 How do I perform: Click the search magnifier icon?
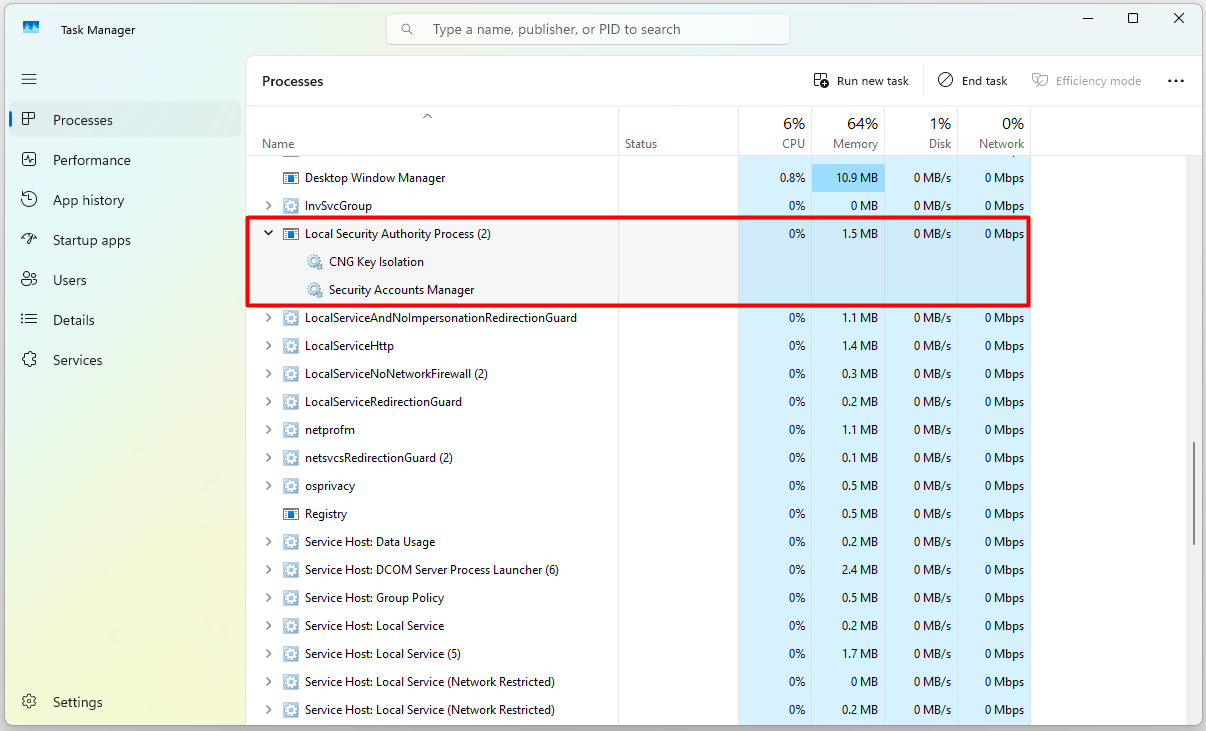click(407, 29)
